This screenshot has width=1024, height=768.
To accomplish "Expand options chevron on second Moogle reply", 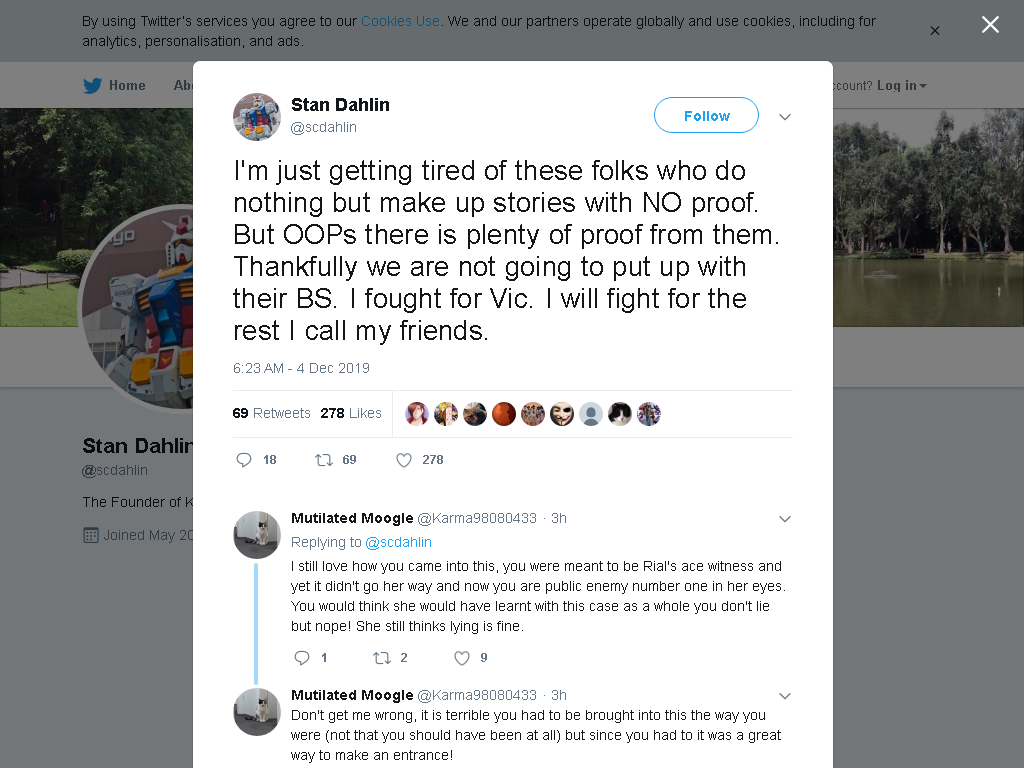I will tap(785, 696).
